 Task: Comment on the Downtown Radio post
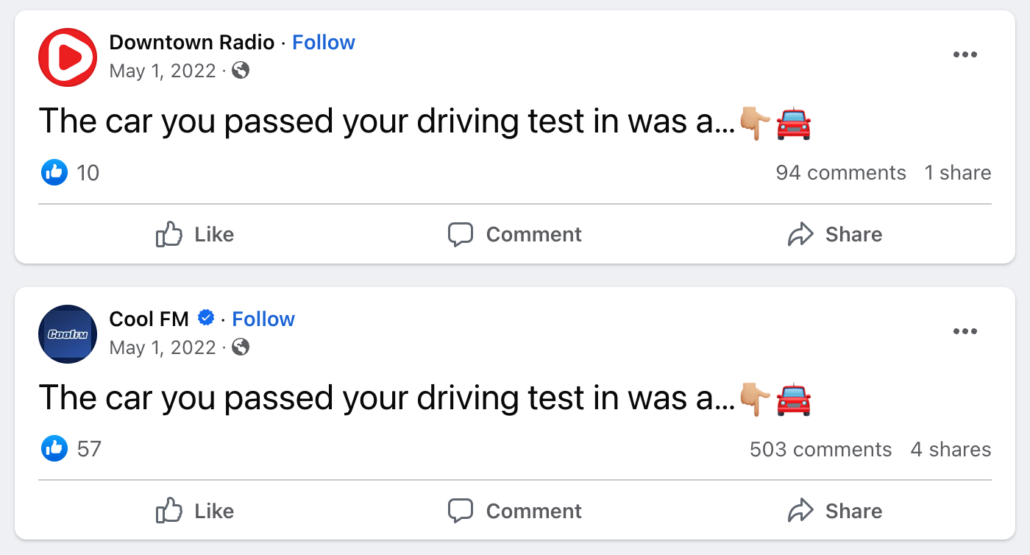tap(514, 235)
